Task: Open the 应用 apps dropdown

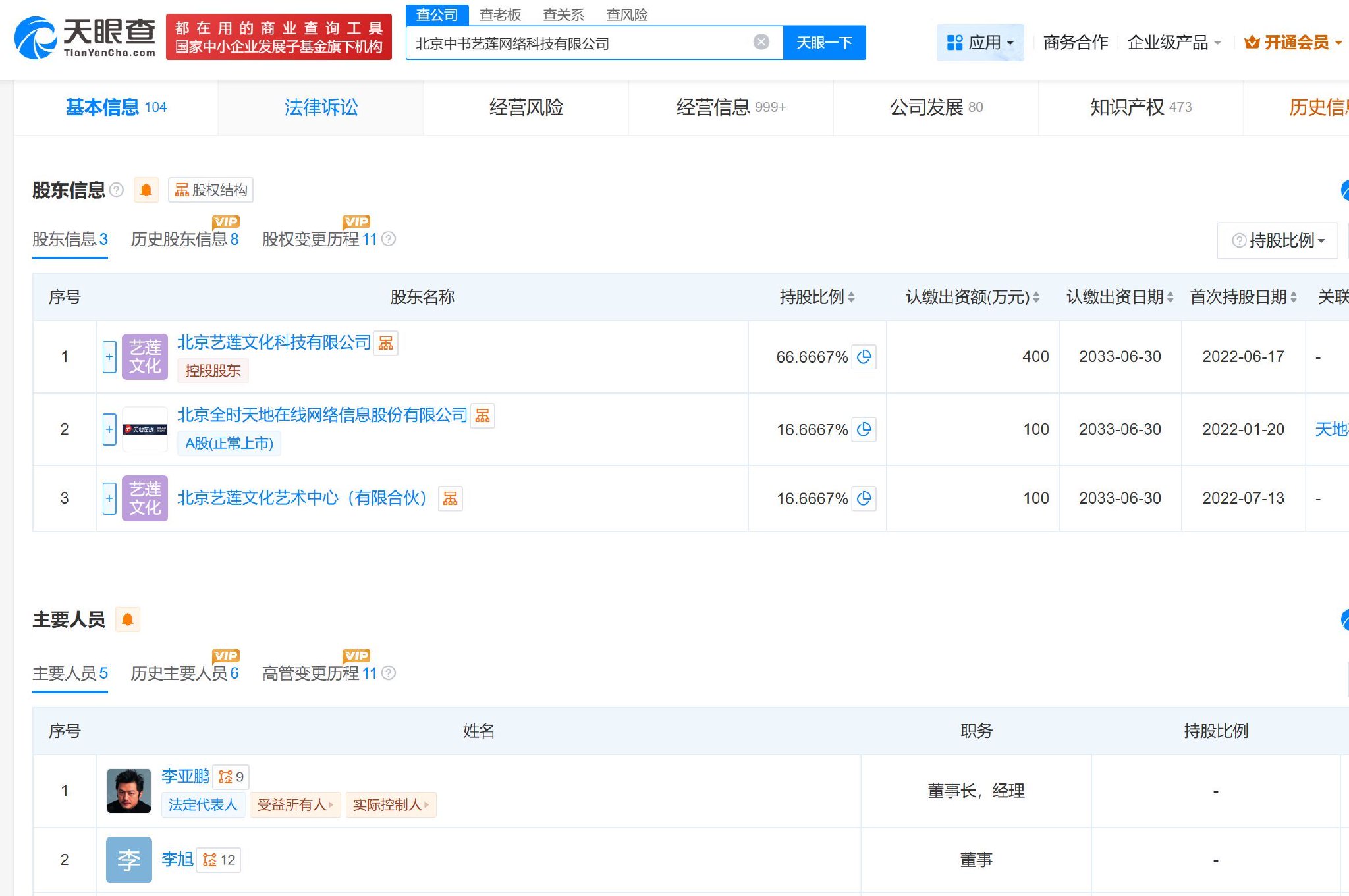Action: coord(980,41)
